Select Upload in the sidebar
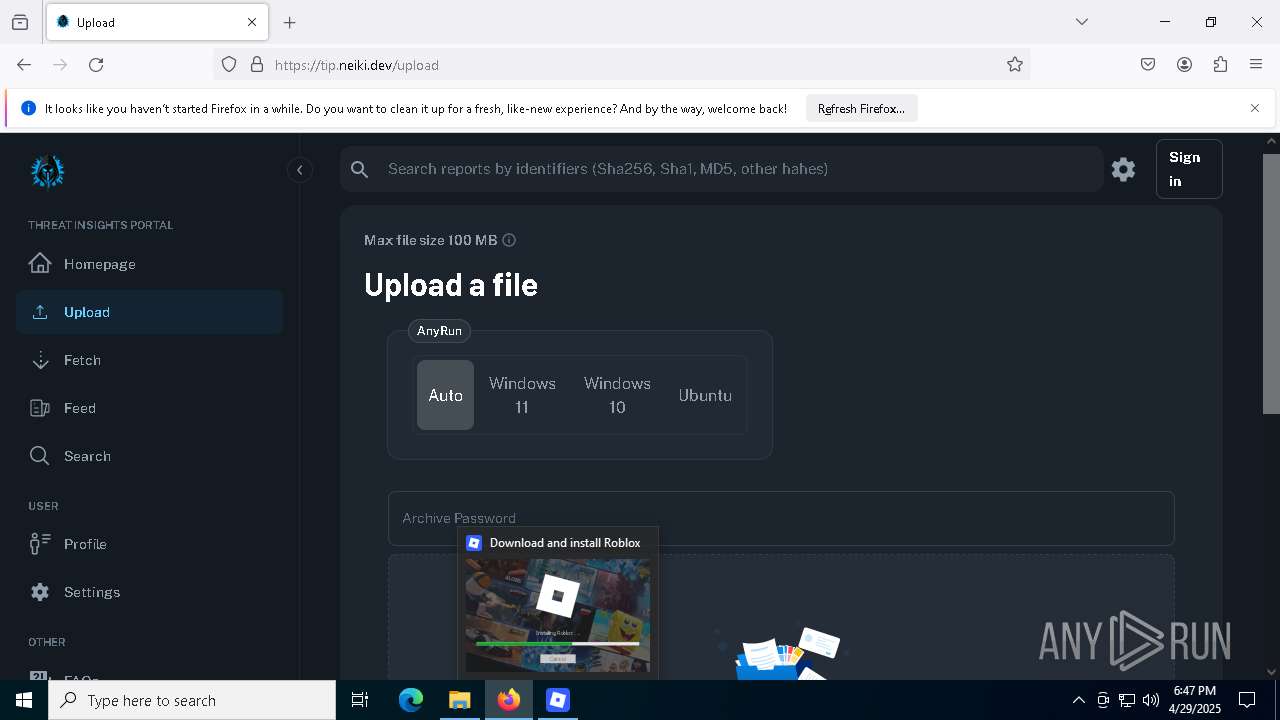Viewport: 1280px width, 720px height. click(x=150, y=312)
